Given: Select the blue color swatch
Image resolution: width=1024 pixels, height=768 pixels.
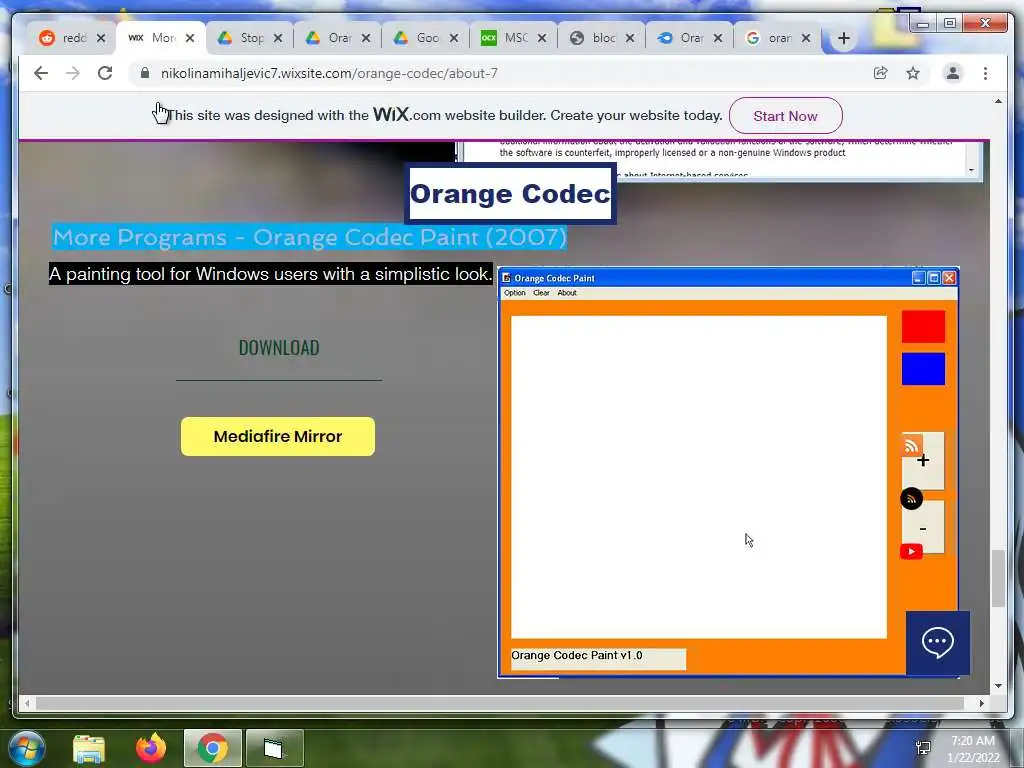Looking at the screenshot, I should coord(923,369).
